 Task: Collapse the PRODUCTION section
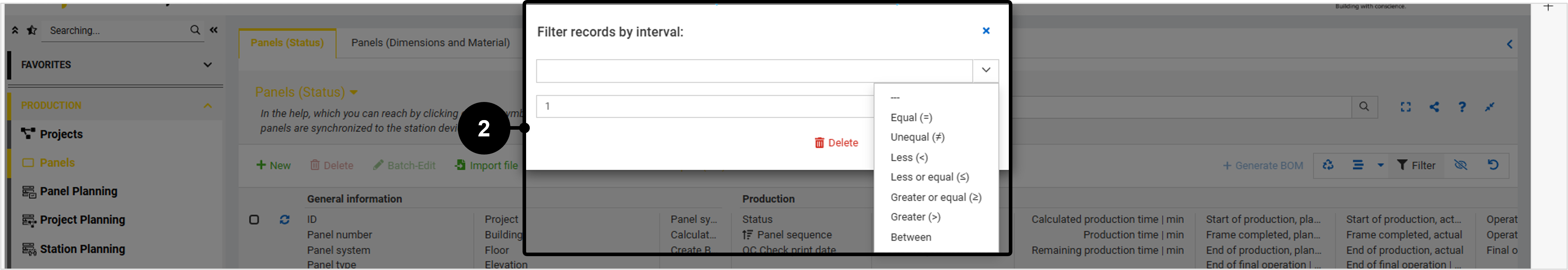click(208, 106)
